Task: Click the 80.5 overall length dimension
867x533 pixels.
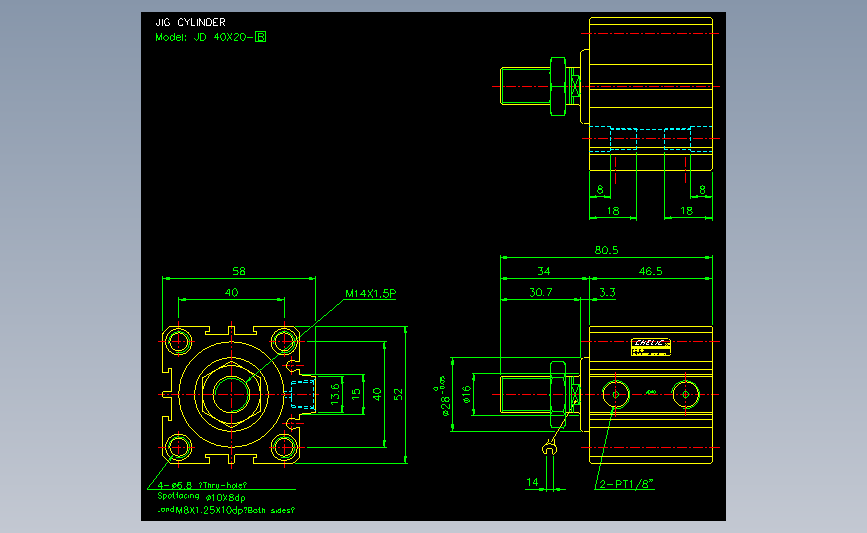Action: point(606,250)
